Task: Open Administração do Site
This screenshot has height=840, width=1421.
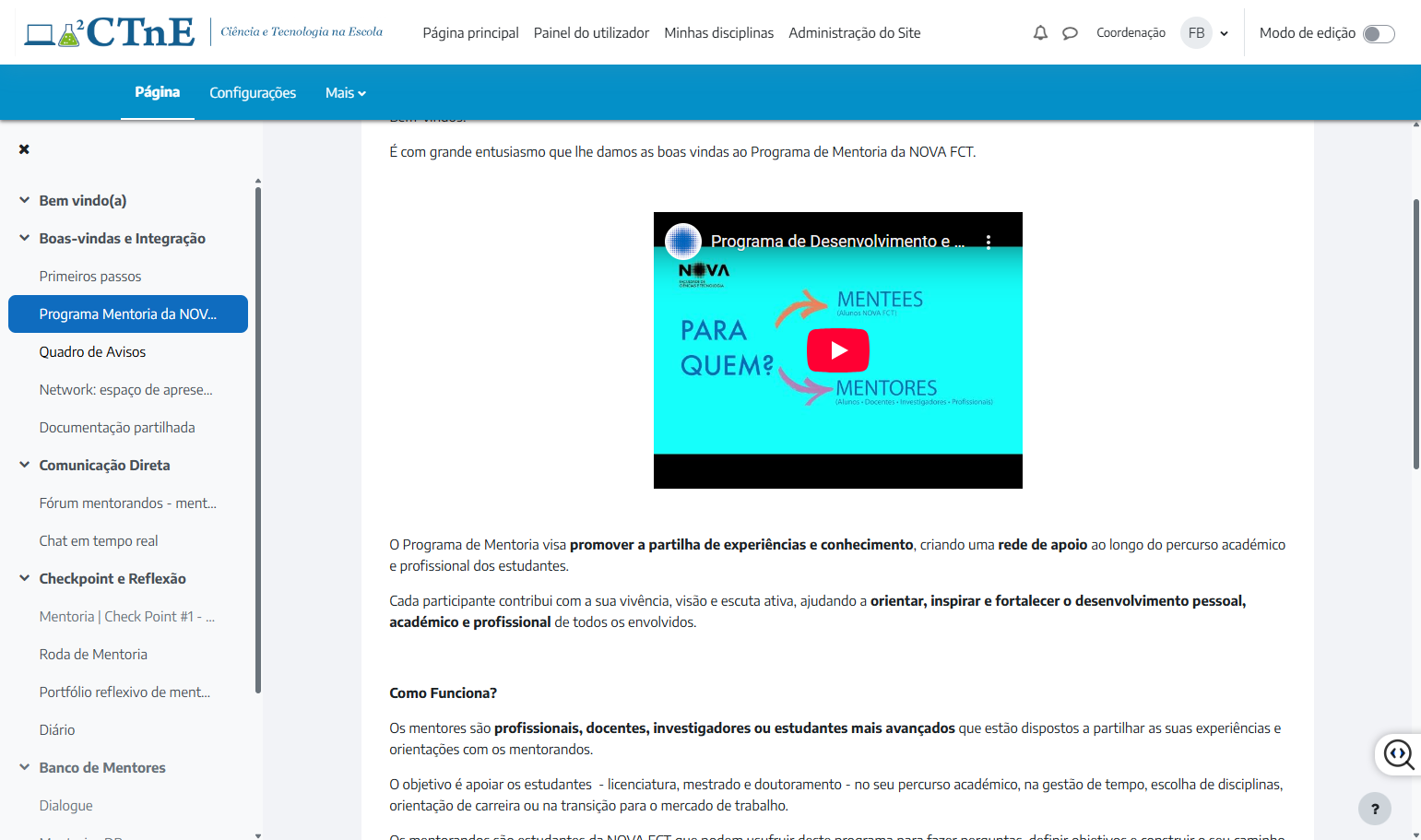Action: click(854, 33)
